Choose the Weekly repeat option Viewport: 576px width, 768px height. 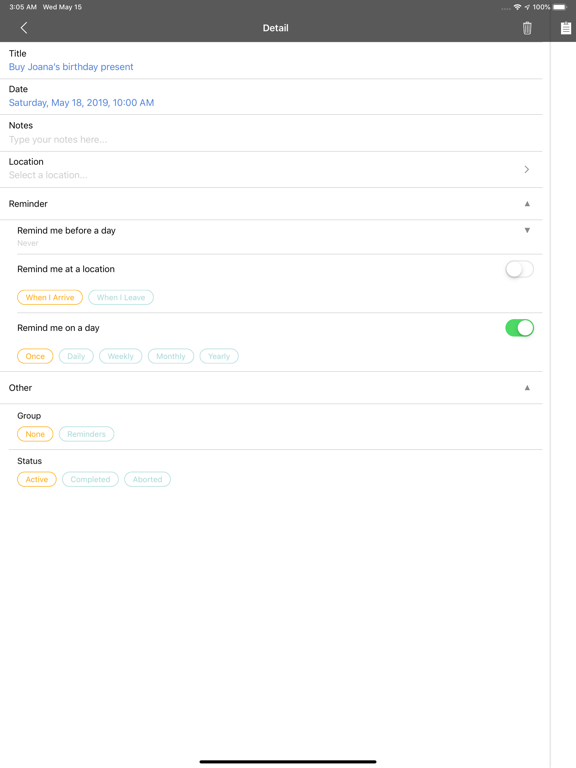pos(120,356)
